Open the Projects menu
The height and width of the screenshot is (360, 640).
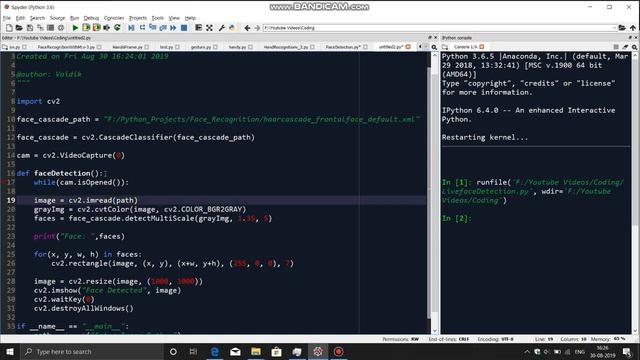tap(138, 18)
